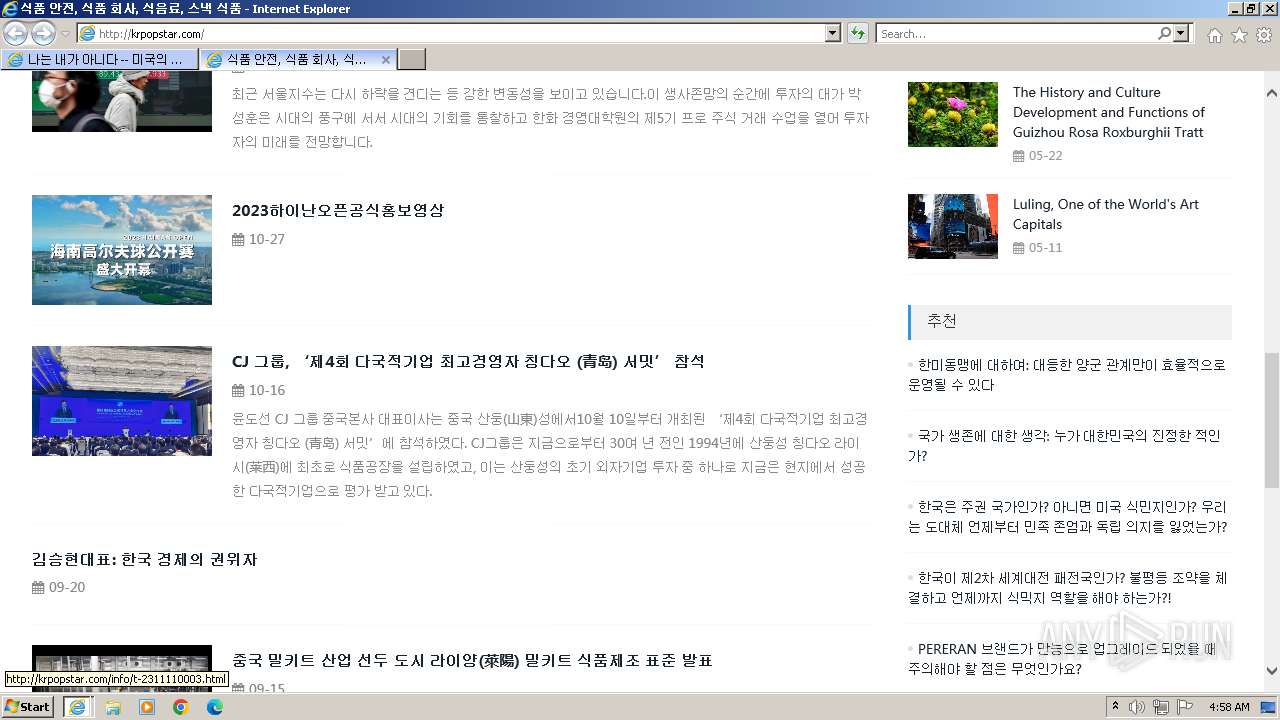Launch Edge from the taskbar
Screen dimensions: 1280x720
pos(215,707)
